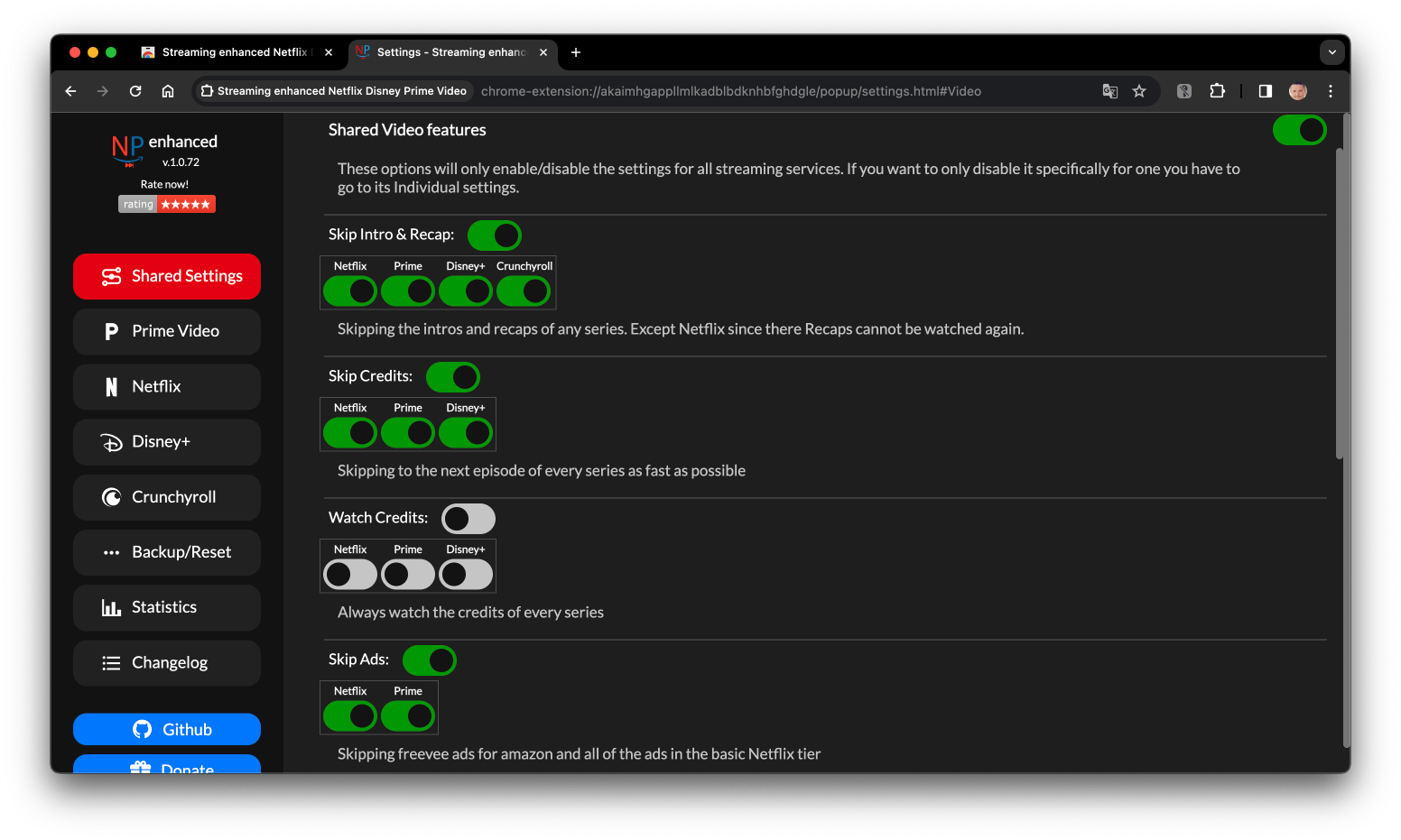Image resolution: width=1401 pixels, height=840 pixels.
Task: Disable Skip Credits for Netflix
Action: click(x=350, y=433)
